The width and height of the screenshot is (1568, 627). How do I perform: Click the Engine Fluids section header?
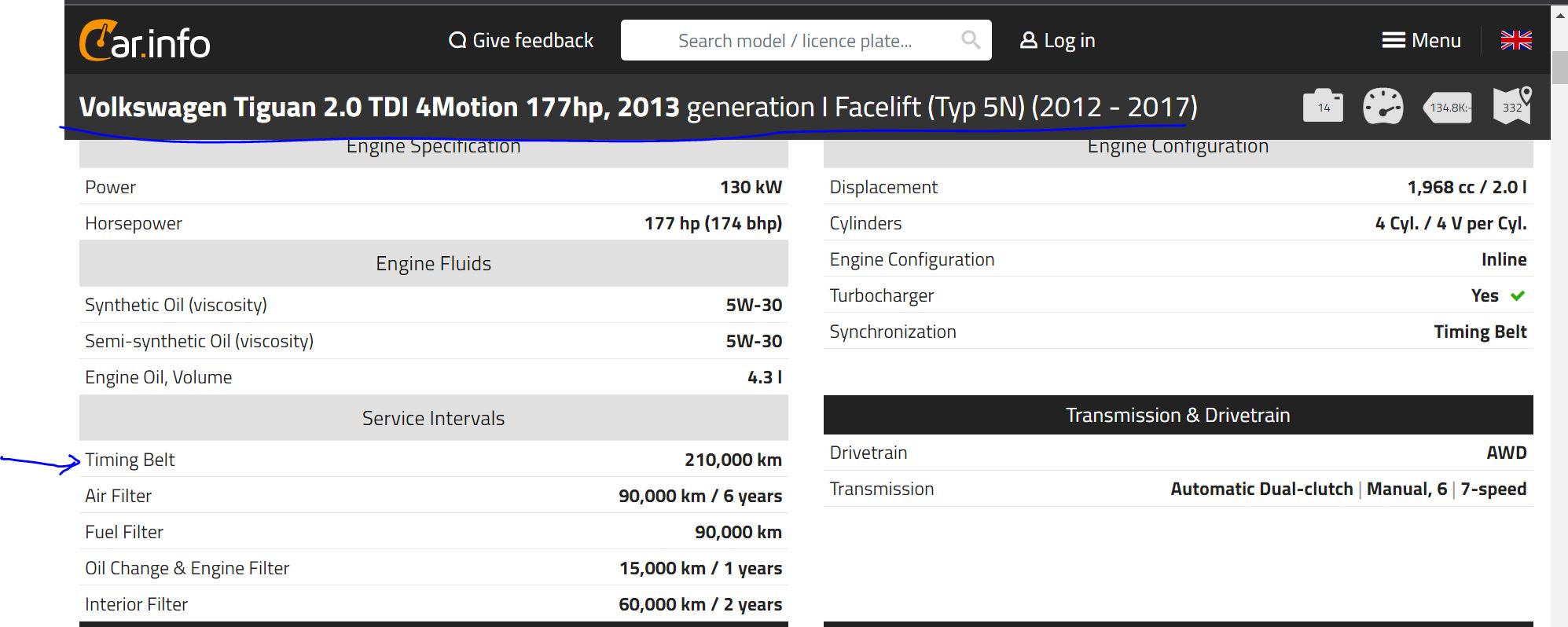(433, 263)
